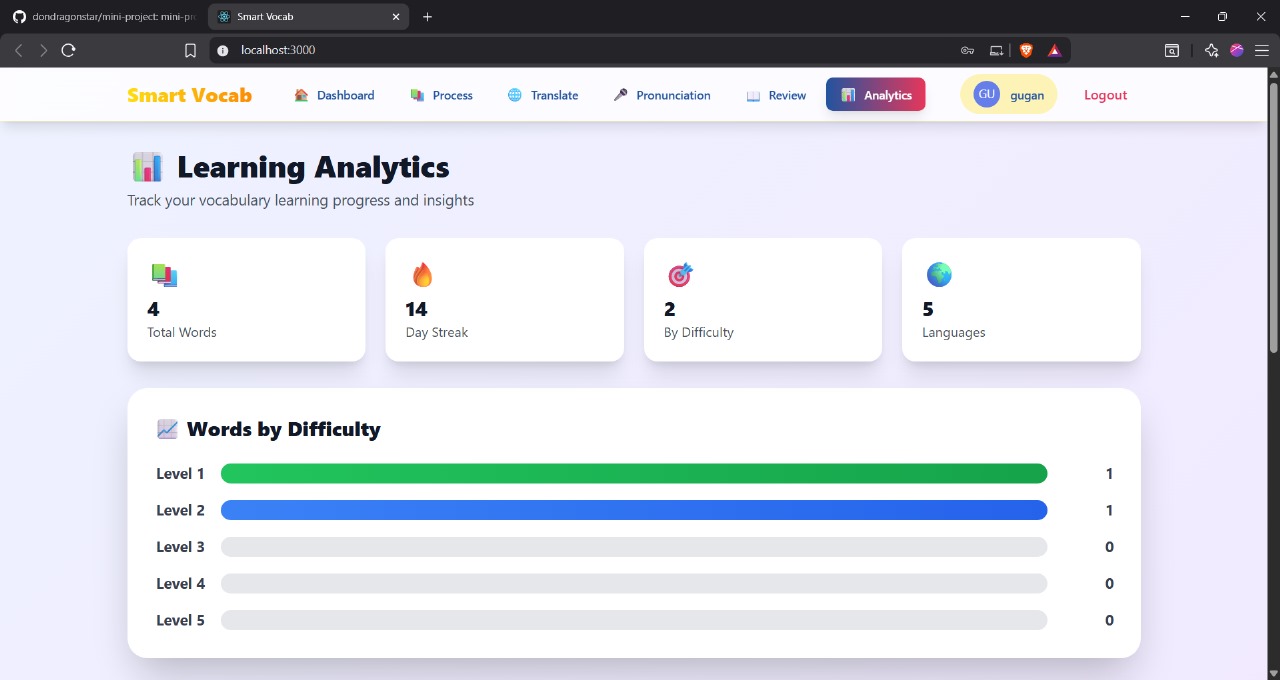Click the empty Level 3 progress bar

click(x=634, y=547)
